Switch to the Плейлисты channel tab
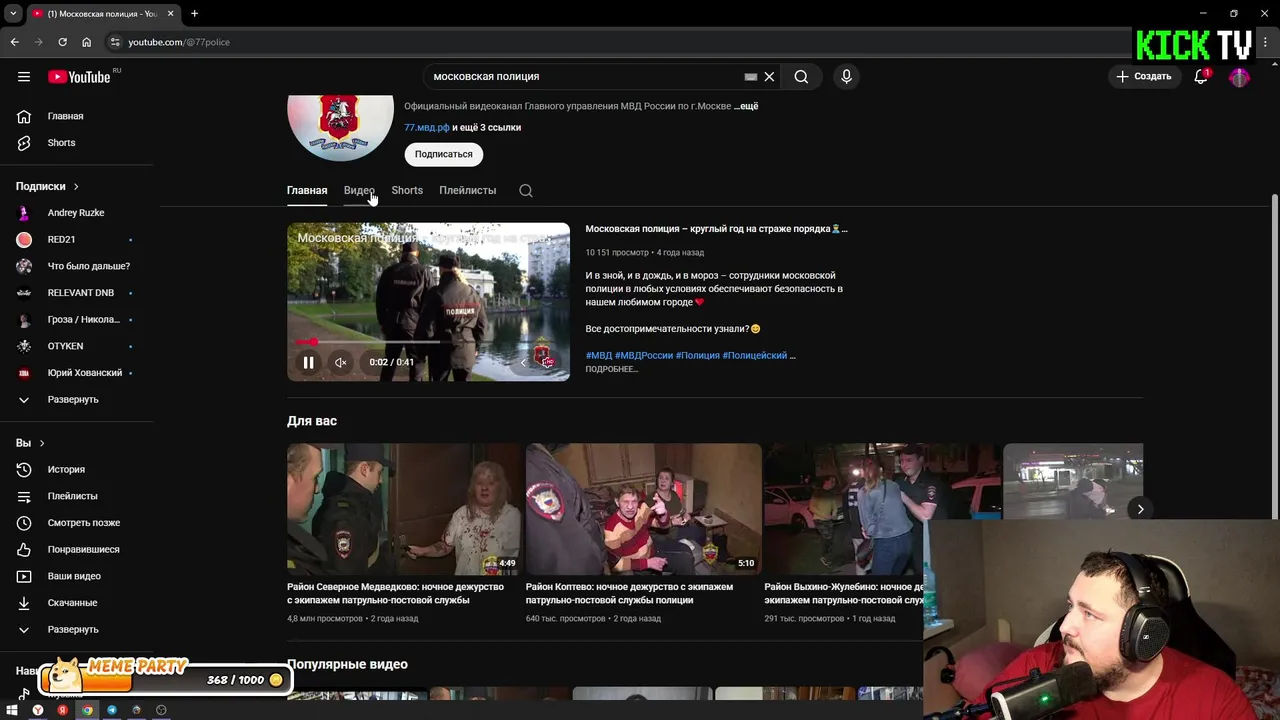This screenshot has height=720, width=1280. (467, 191)
